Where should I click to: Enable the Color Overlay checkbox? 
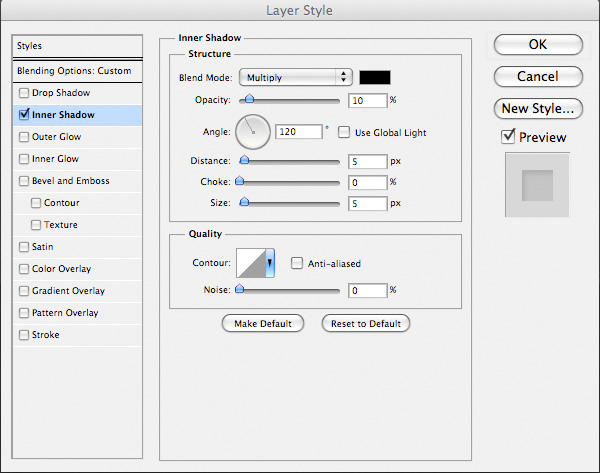24,269
